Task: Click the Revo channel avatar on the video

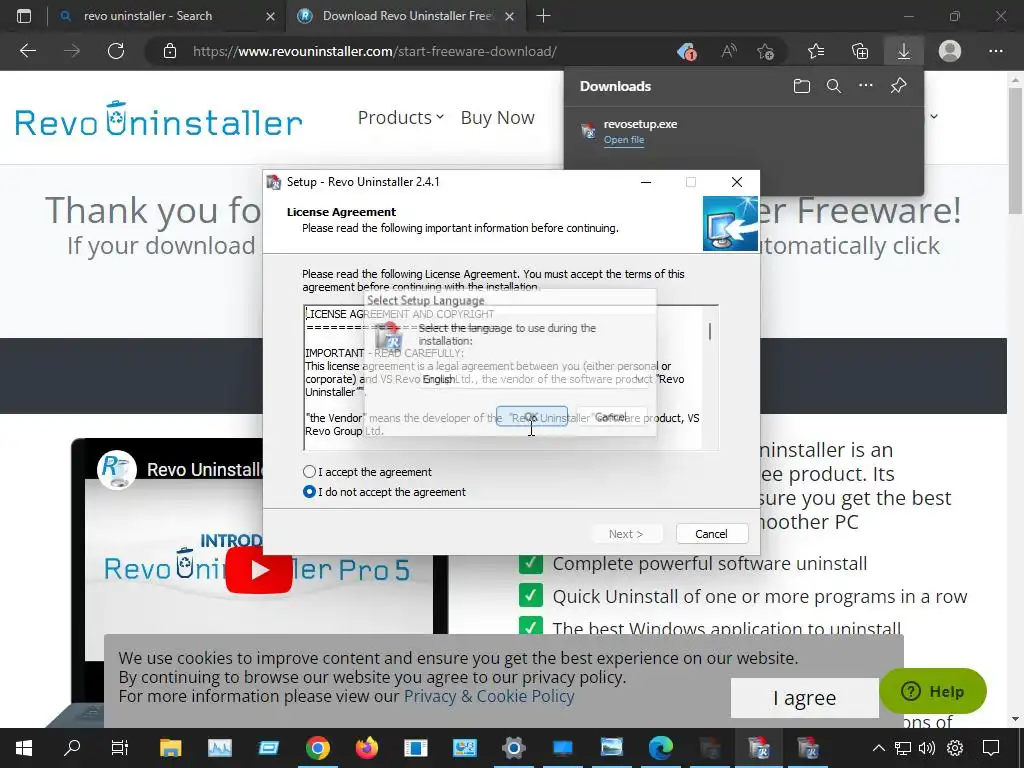Action: coord(116,470)
